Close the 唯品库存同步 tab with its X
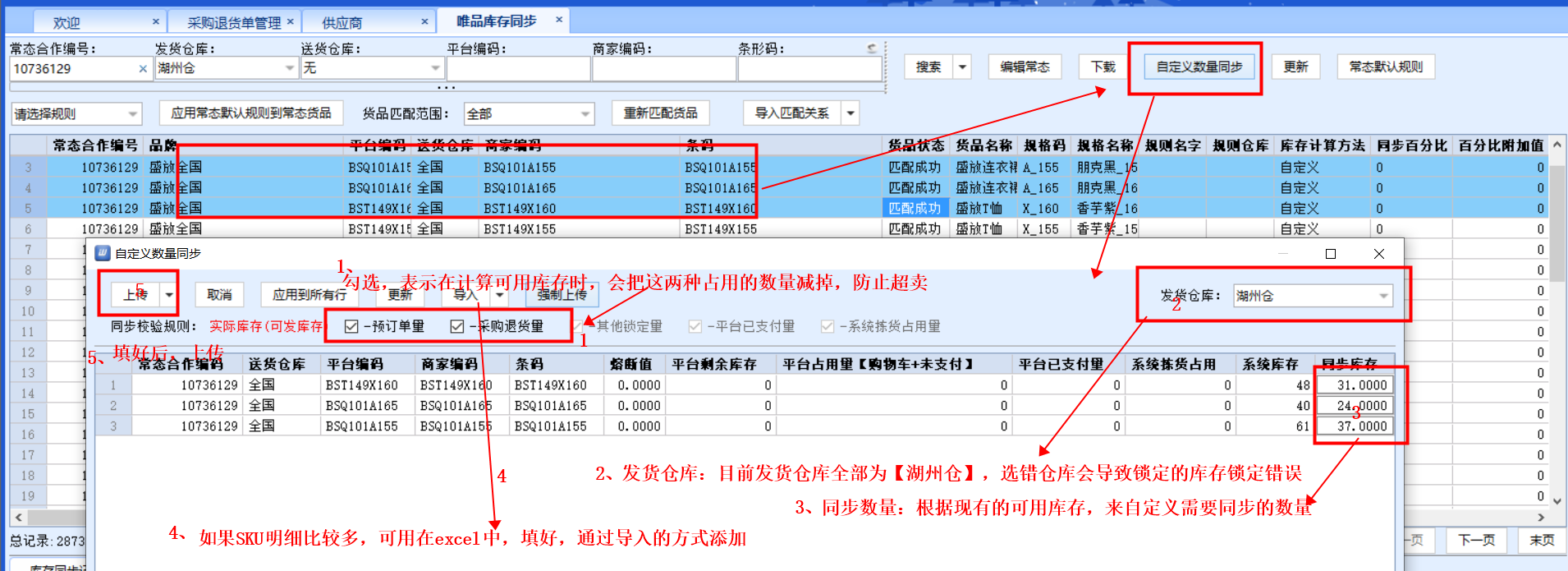 [x=559, y=20]
